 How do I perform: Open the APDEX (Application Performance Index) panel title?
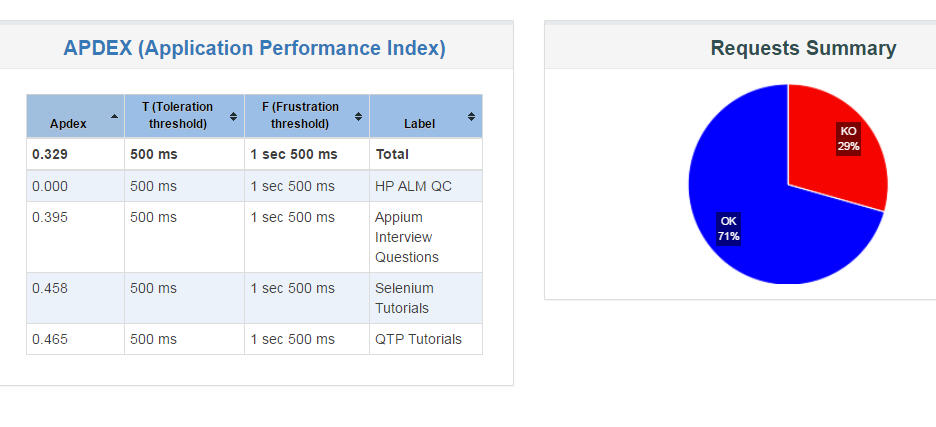point(254,48)
